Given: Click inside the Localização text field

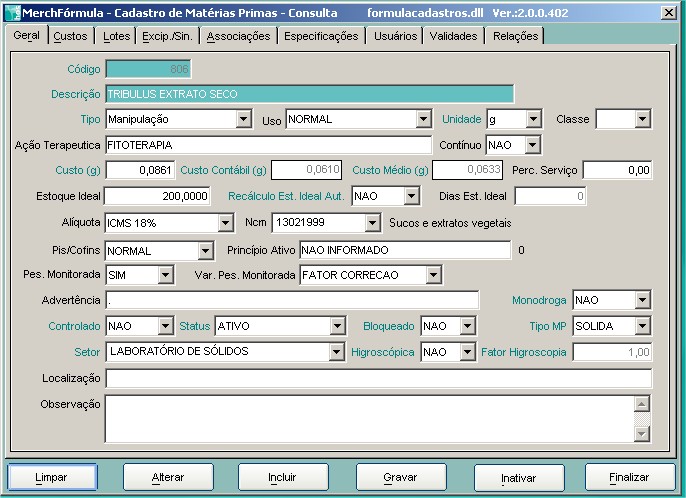Looking at the screenshot, I should [378, 378].
